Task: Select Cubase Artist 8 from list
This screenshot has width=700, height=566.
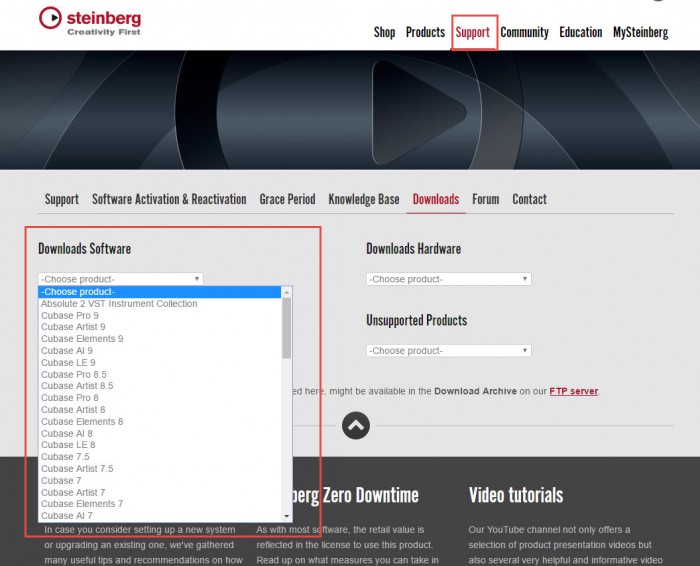Action: 160,409
